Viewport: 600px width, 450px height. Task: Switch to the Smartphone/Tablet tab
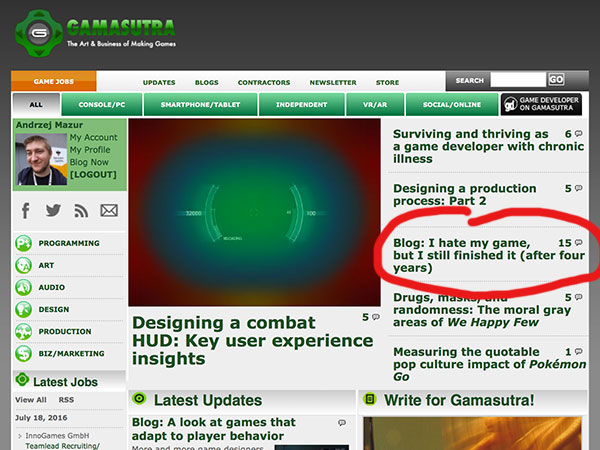click(x=200, y=105)
